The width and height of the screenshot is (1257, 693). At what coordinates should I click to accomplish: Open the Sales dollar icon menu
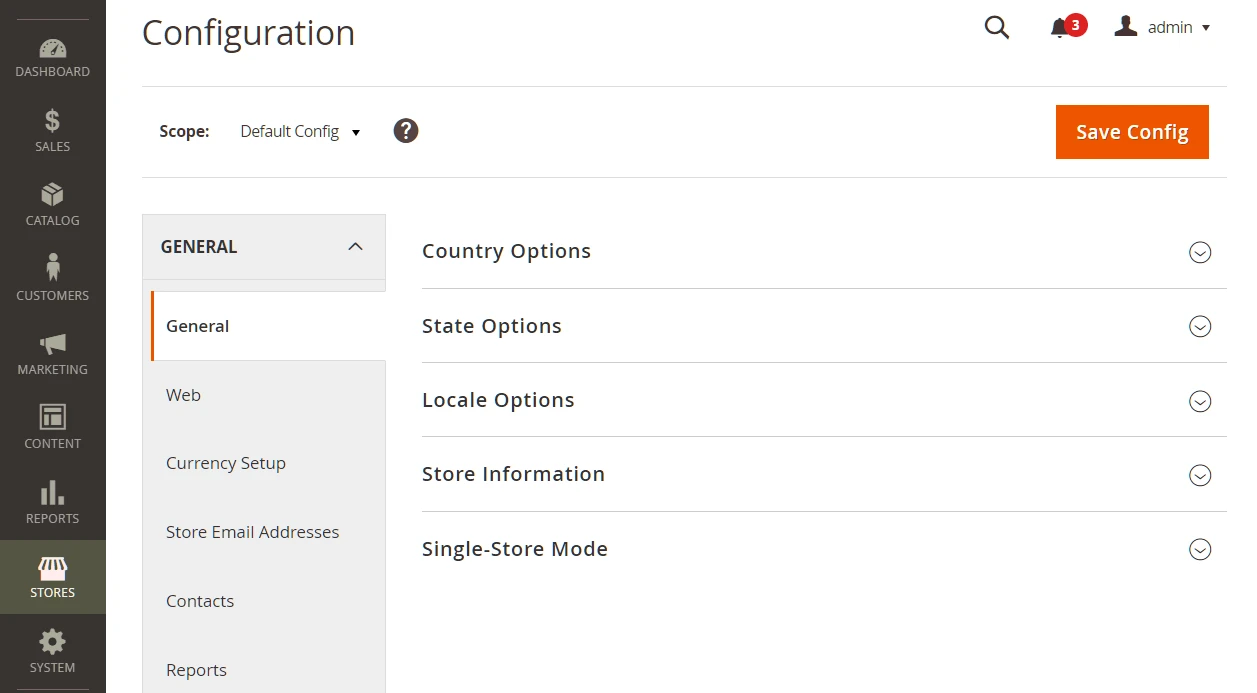(x=52, y=131)
